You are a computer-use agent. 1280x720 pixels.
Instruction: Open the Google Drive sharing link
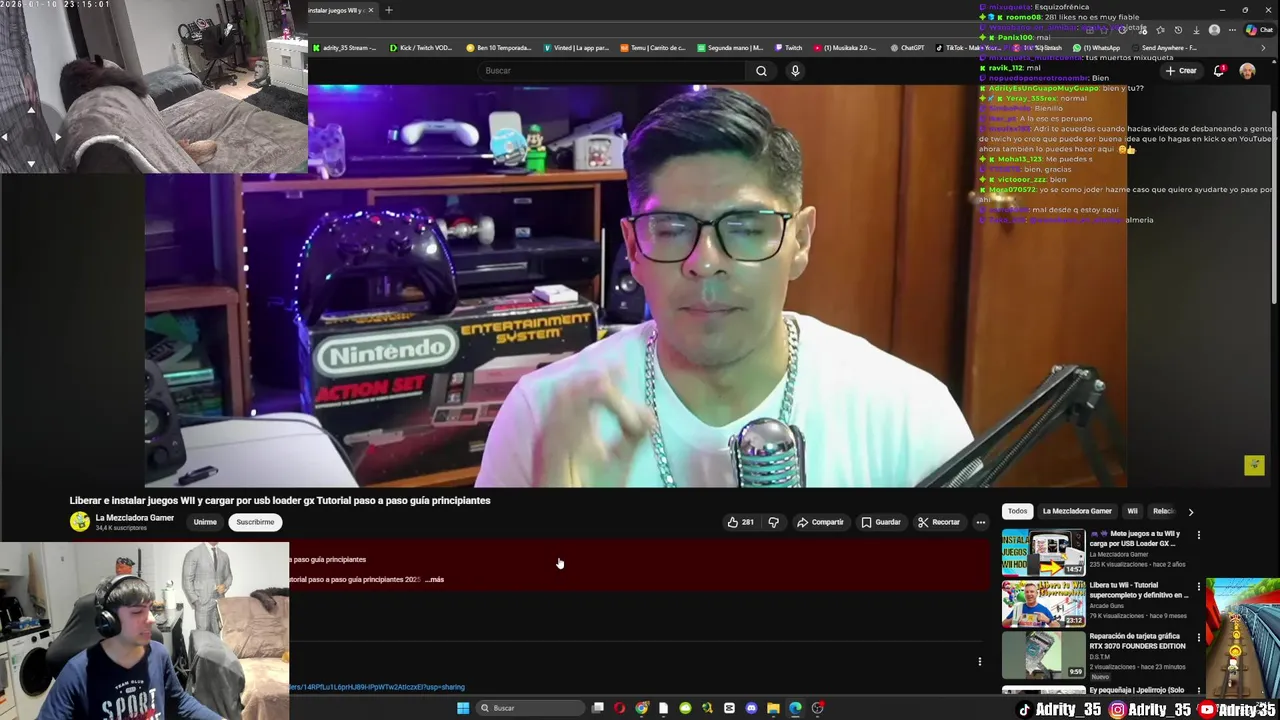[x=377, y=687]
